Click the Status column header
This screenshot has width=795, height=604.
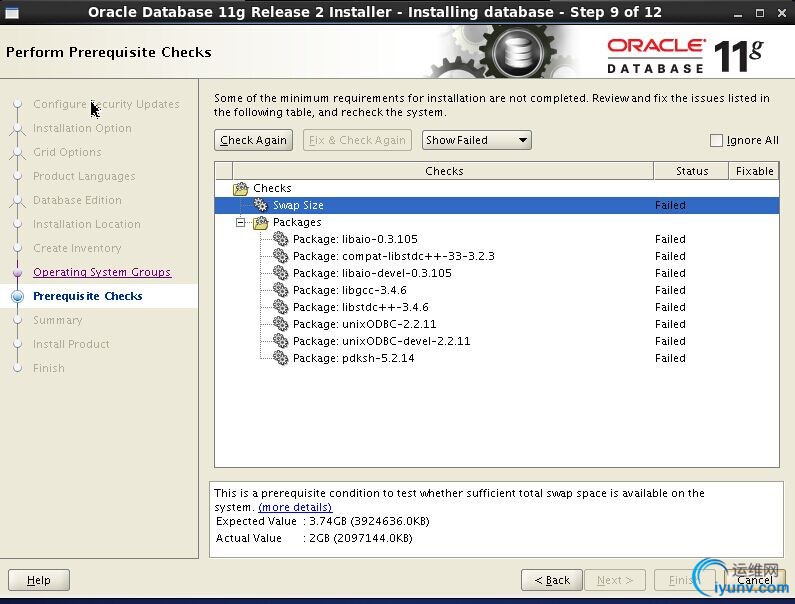tap(692, 171)
